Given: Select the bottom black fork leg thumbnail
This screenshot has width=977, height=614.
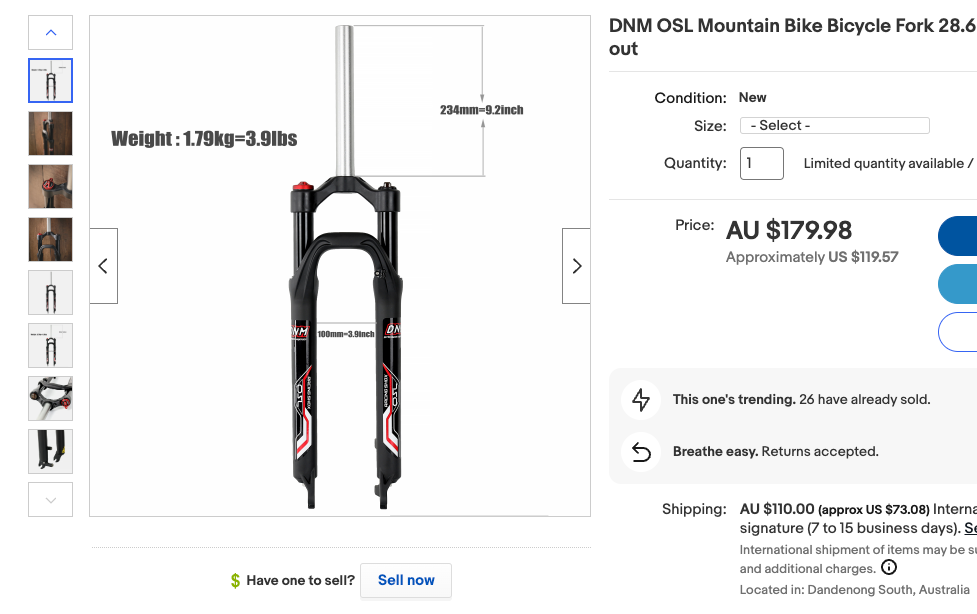Looking at the screenshot, I should click(x=50, y=451).
